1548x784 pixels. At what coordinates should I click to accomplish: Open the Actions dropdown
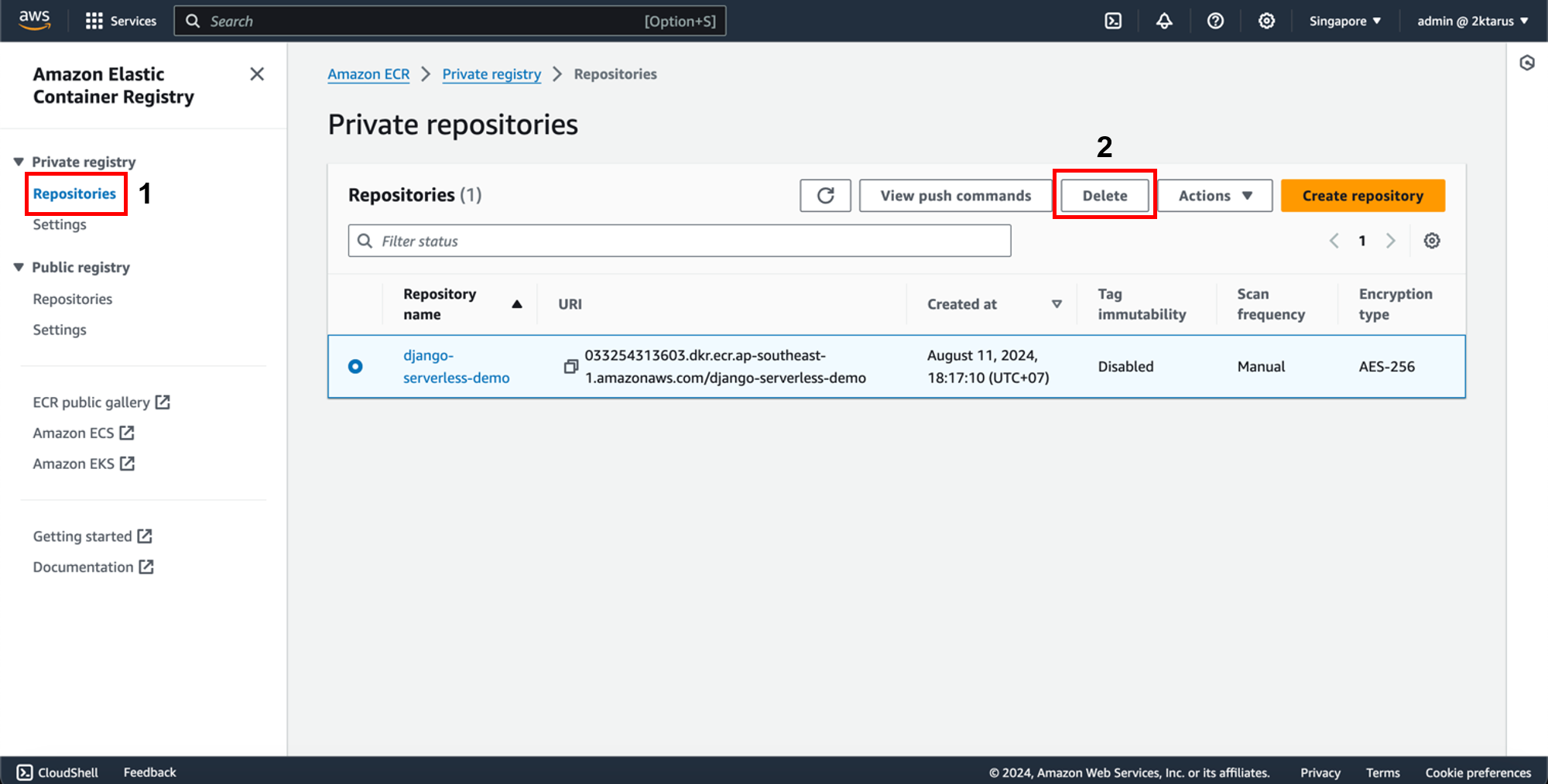[x=1215, y=196]
